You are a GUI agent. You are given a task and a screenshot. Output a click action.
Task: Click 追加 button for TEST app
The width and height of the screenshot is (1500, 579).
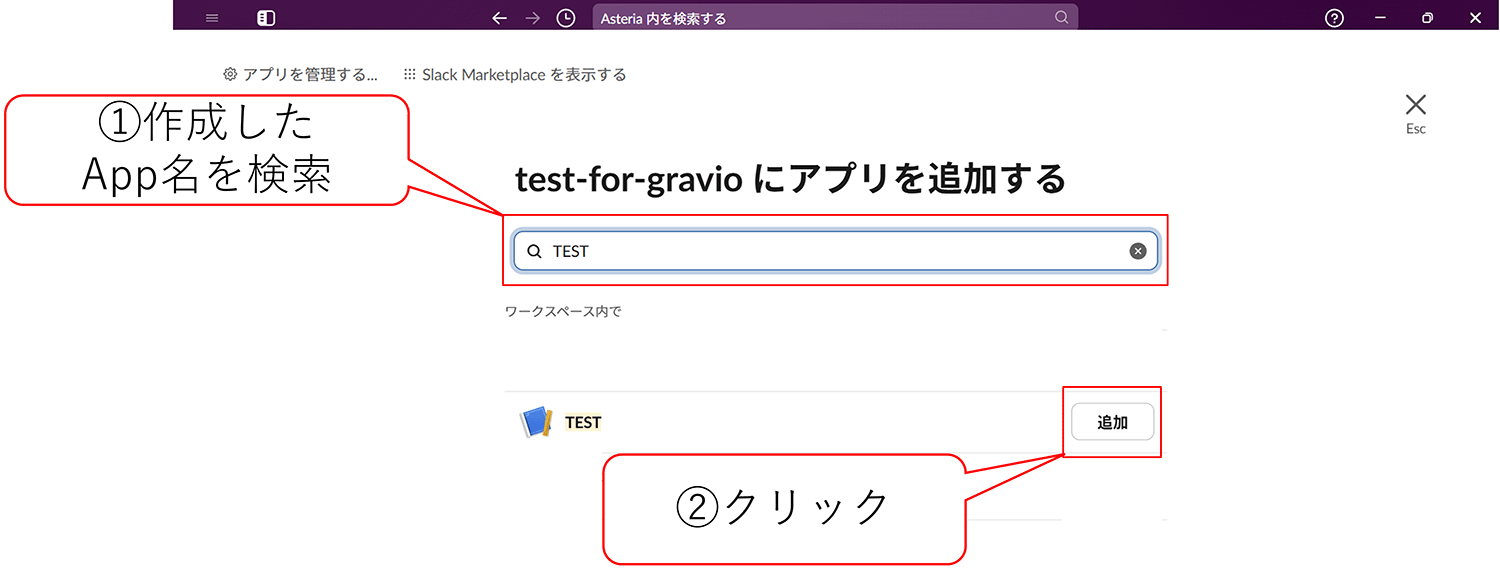point(1112,422)
